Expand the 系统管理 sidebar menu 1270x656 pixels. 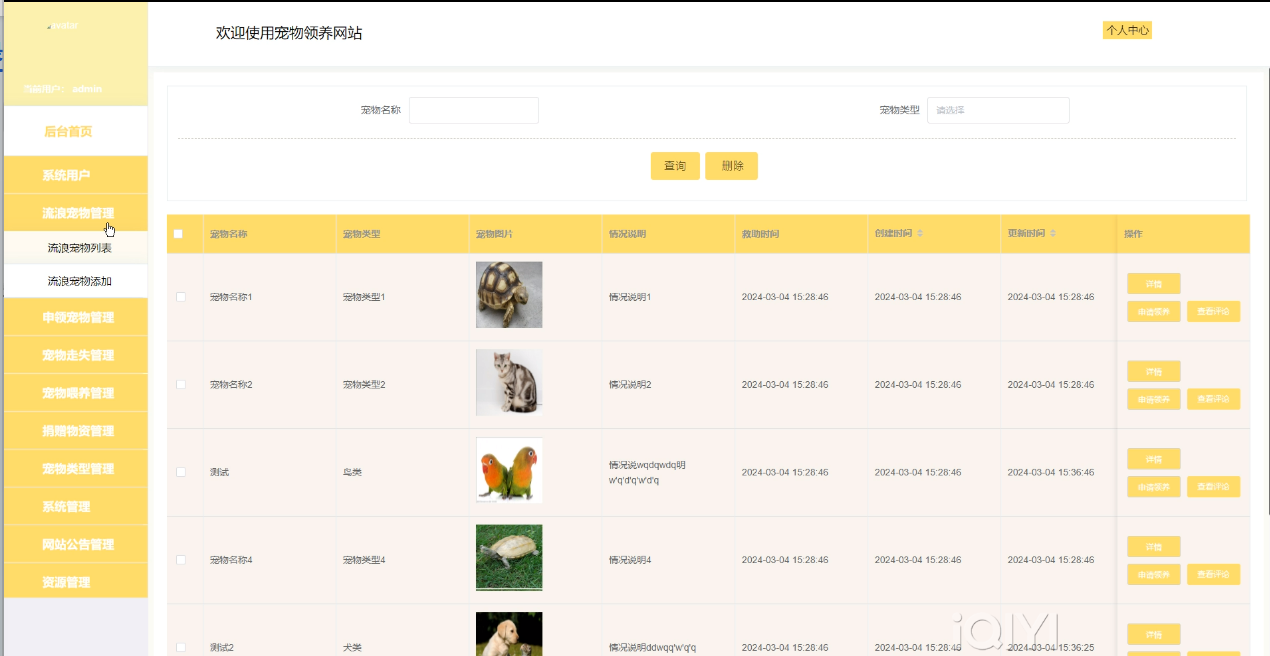[76, 507]
